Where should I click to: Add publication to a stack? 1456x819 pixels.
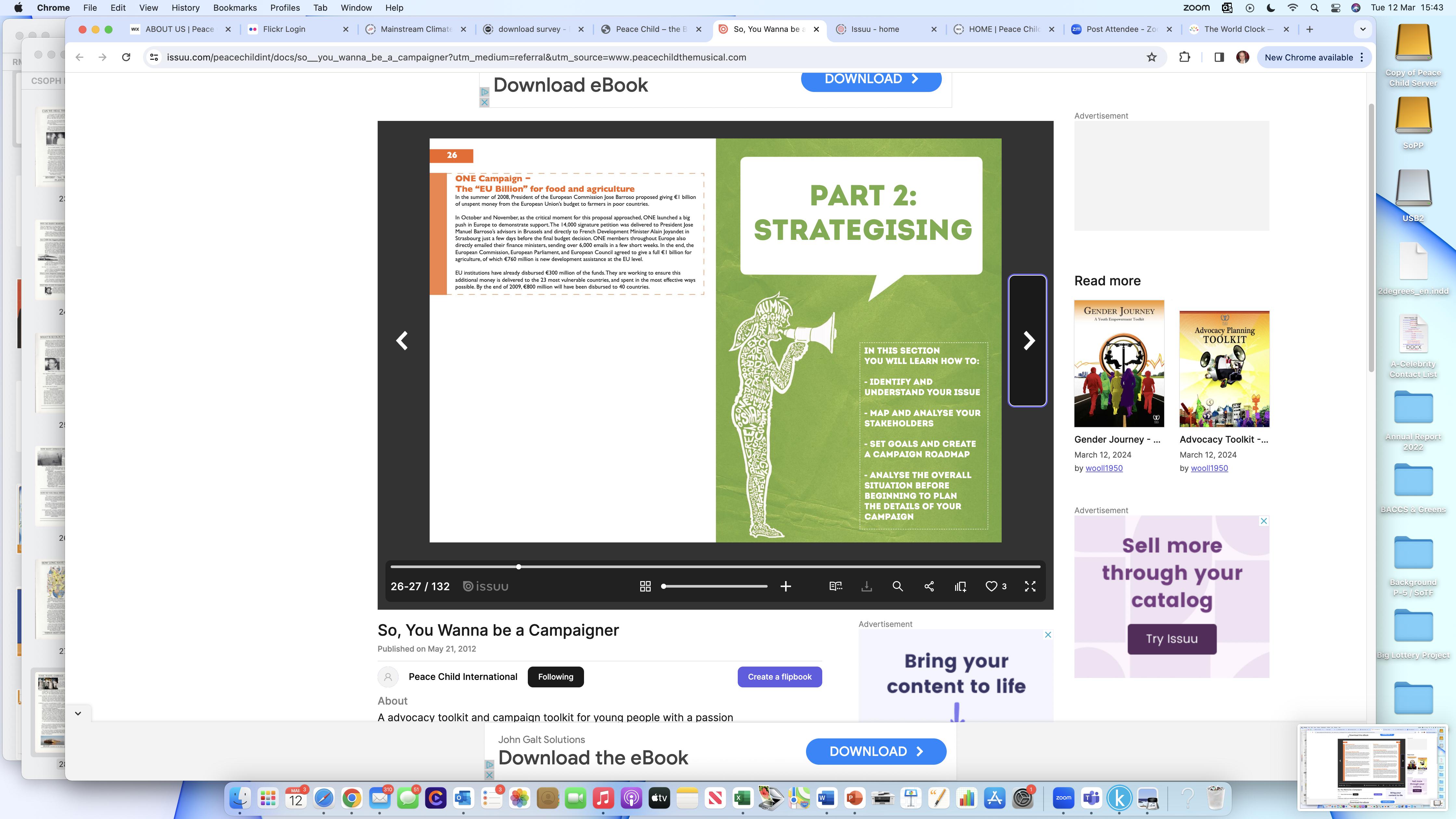coord(960,586)
